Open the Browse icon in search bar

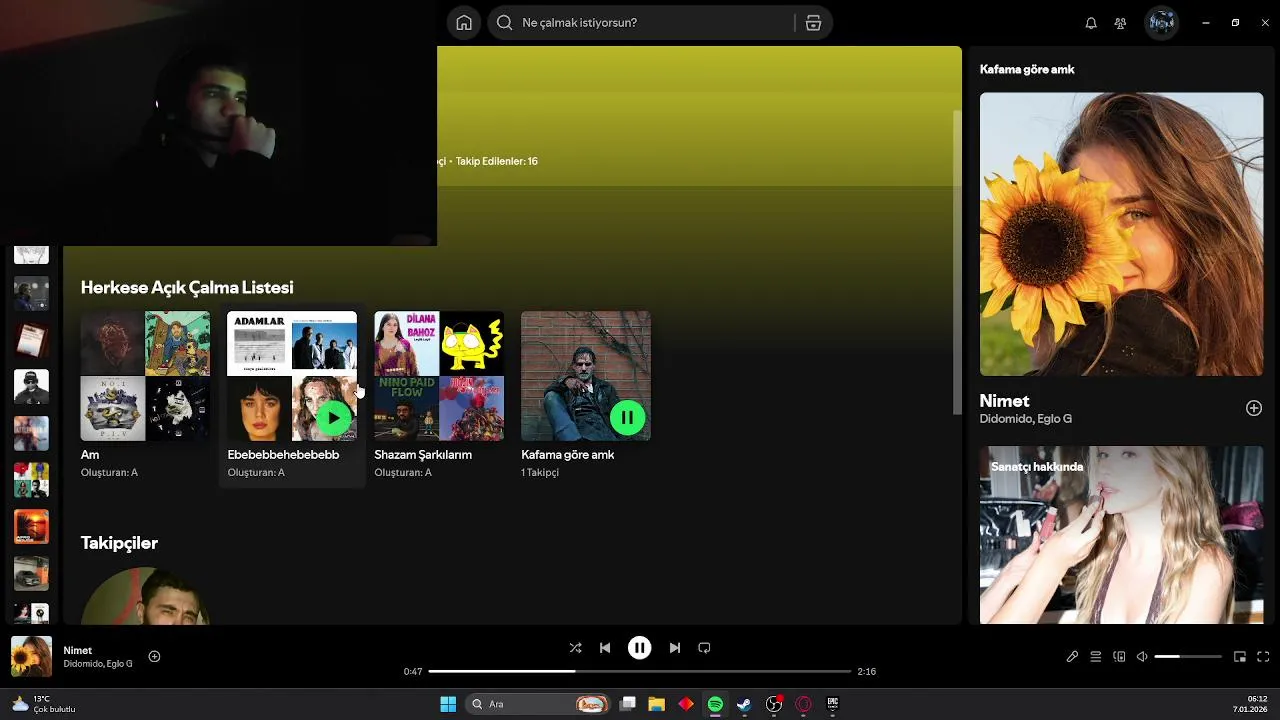coord(813,23)
